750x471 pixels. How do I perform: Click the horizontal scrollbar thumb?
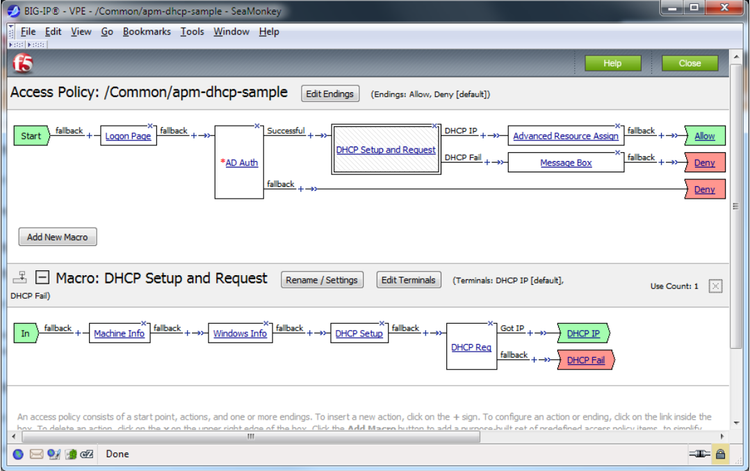pyautogui.click(x=251, y=437)
